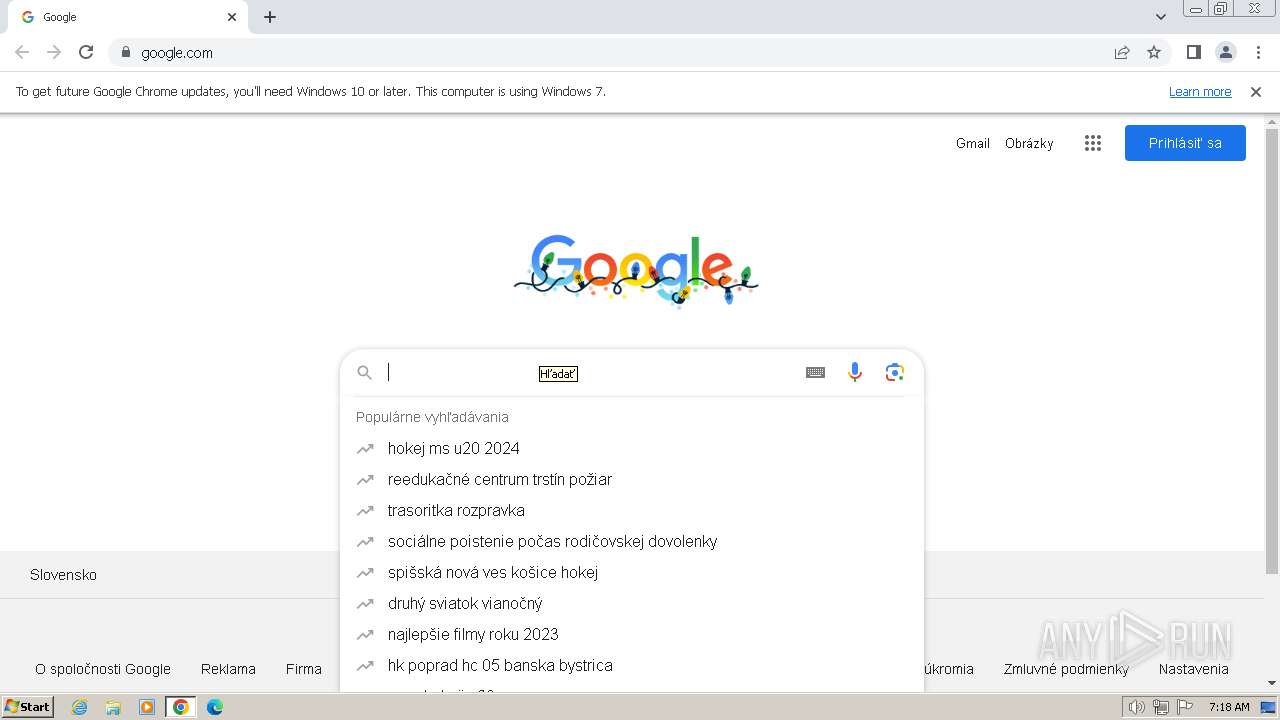Open the Zmluvné podmienky footer link
Image resolution: width=1280 pixels, height=720 pixels.
coord(1066,669)
